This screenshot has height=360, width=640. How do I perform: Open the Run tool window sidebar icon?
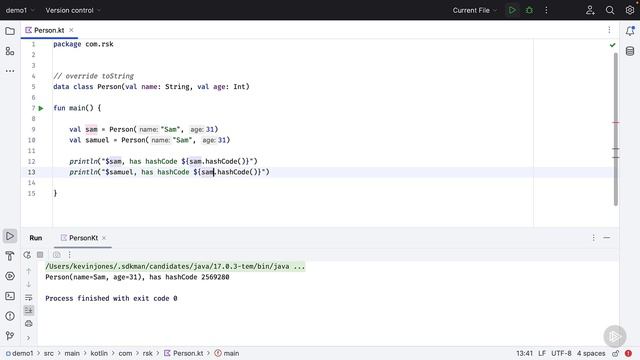[x=10, y=236]
